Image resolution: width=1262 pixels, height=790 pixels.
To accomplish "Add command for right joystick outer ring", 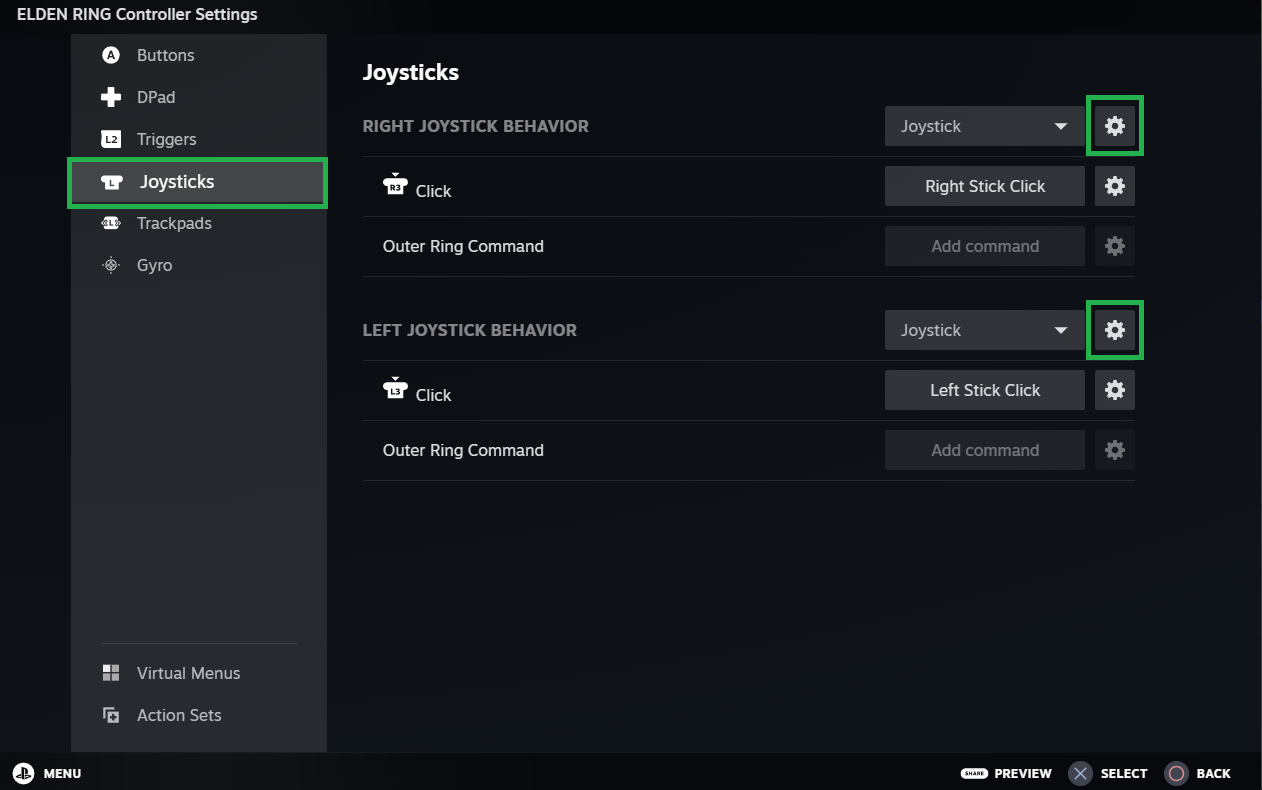I will (985, 246).
